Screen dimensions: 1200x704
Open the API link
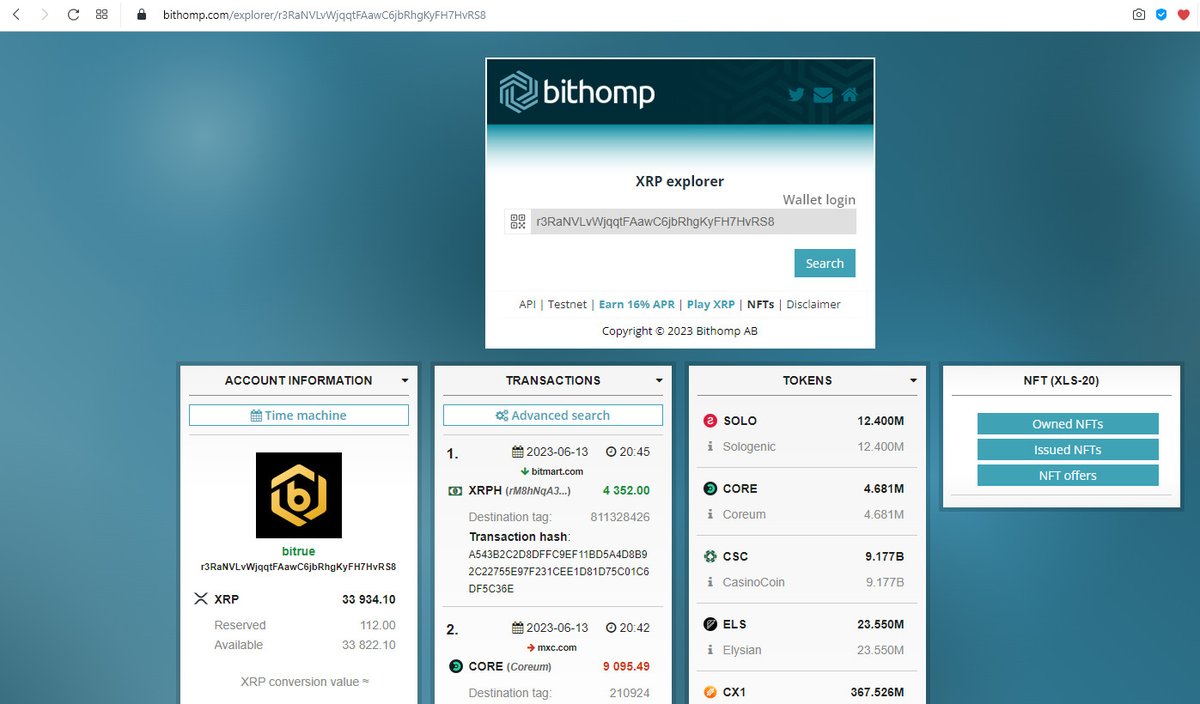coord(527,304)
